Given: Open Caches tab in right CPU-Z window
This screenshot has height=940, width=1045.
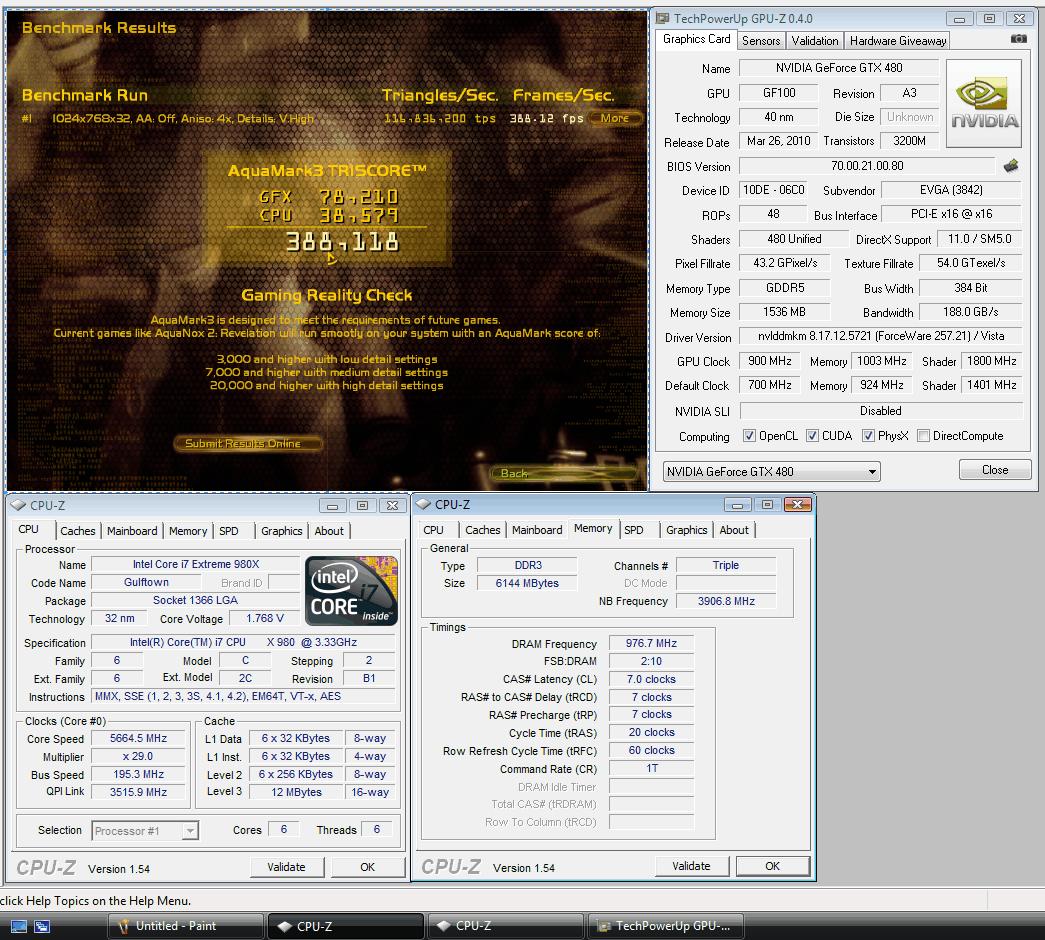Looking at the screenshot, I should click(483, 530).
